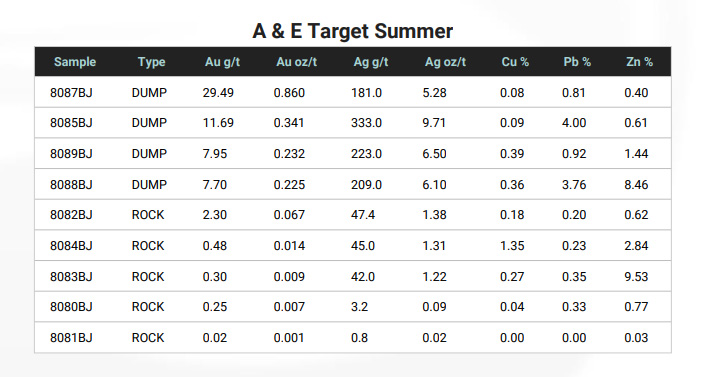701x377 pixels.
Task: Select the Cu % column header
Action: [x=515, y=62]
